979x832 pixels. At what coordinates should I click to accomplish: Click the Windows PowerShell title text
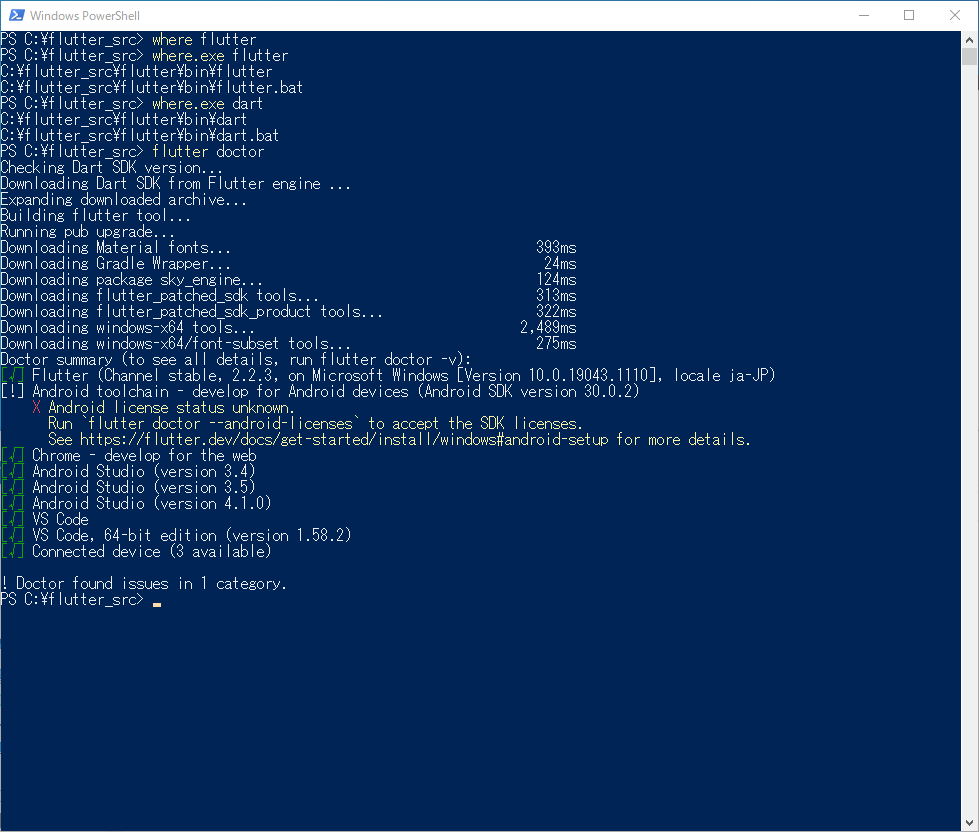click(85, 16)
